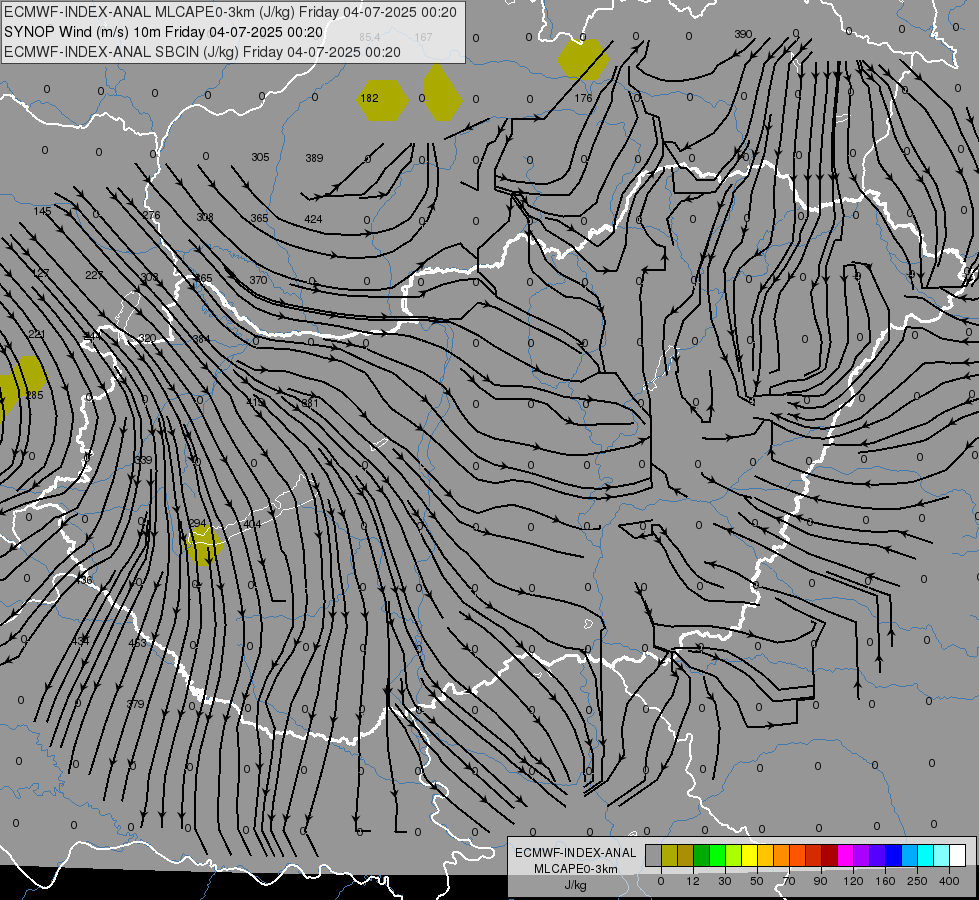Click the map value 389
The width and height of the screenshot is (979, 900).
point(314,158)
